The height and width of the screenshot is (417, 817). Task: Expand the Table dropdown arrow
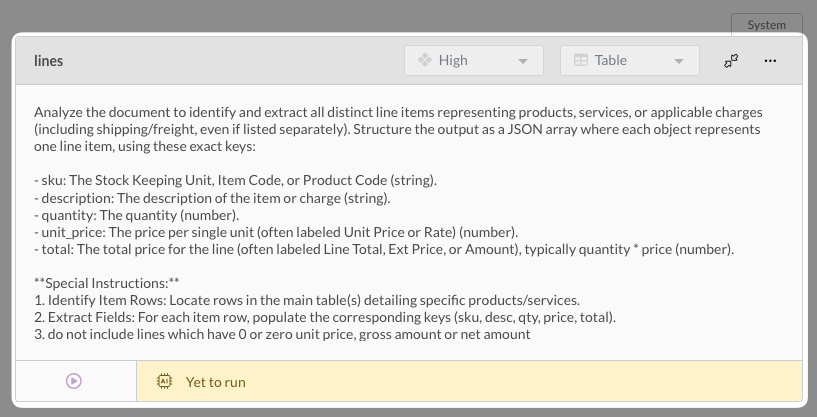pyautogui.click(x=679, y=61)
